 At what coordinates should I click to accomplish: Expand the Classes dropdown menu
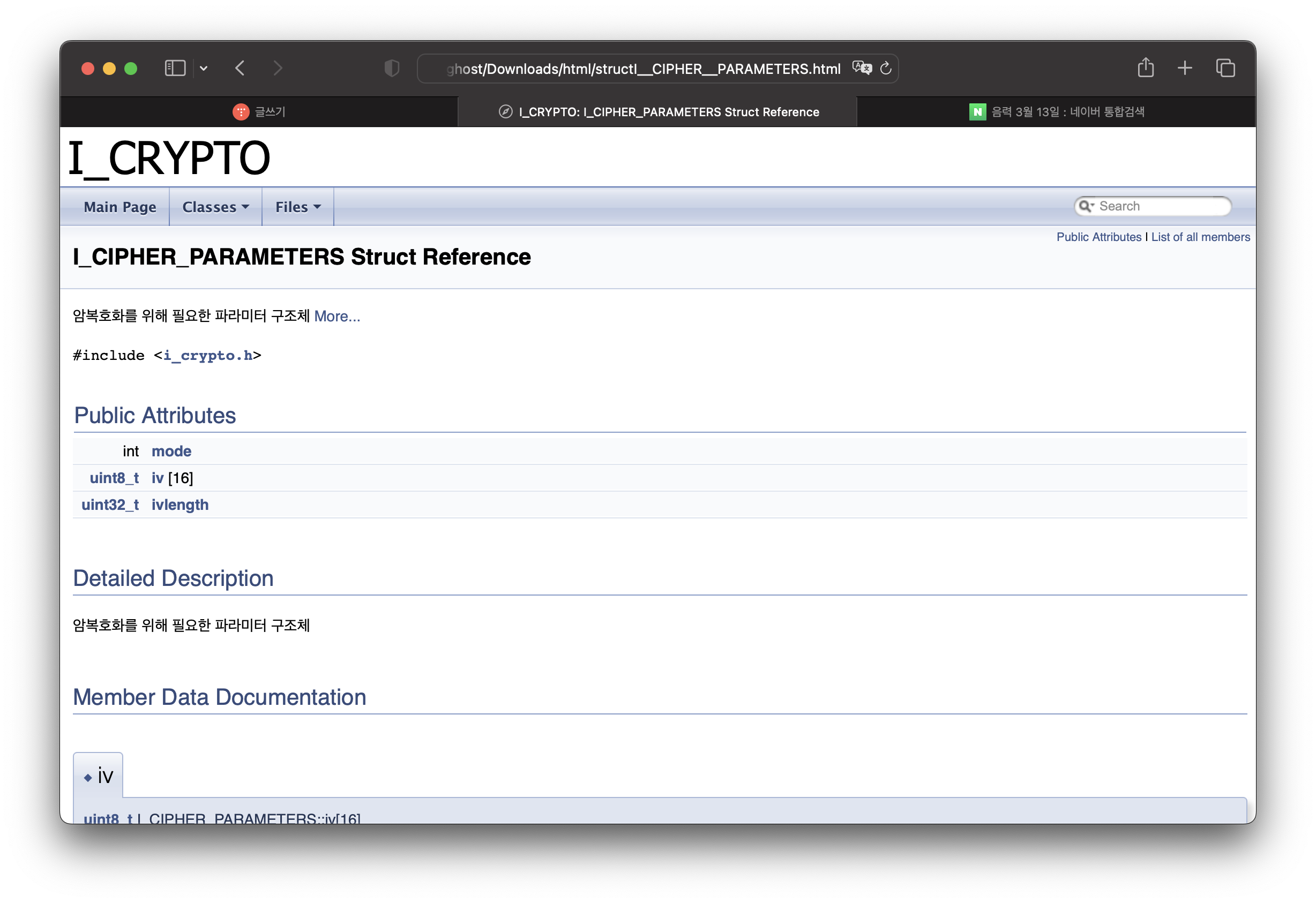pyautogui.click(x=215, y=207)
